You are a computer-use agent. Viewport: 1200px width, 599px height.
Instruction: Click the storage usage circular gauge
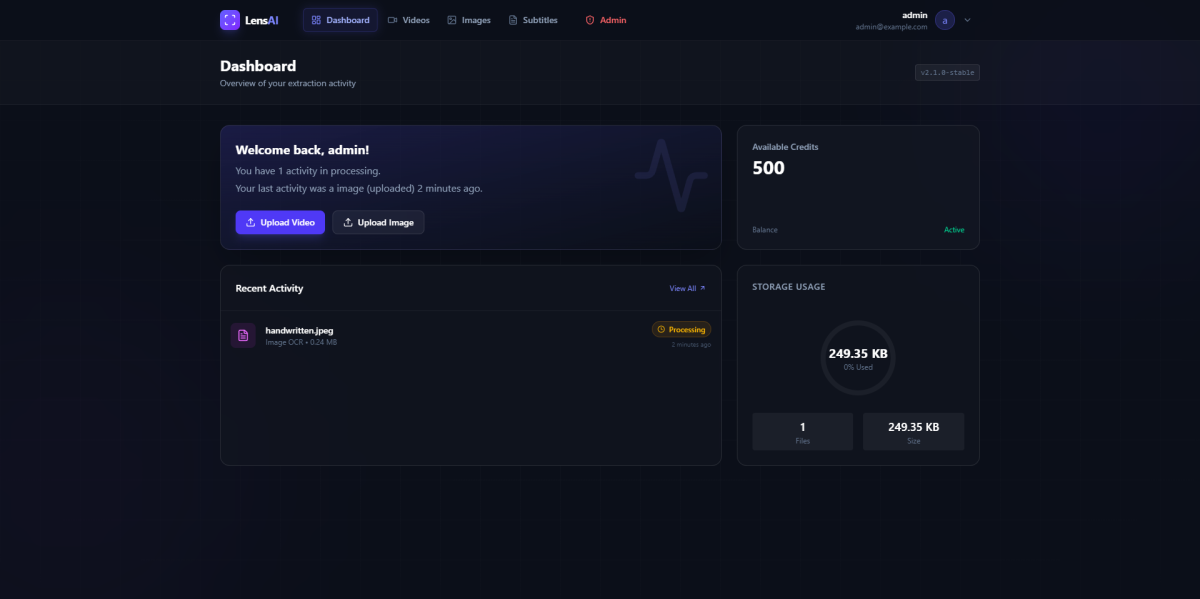tap(858, 358)
